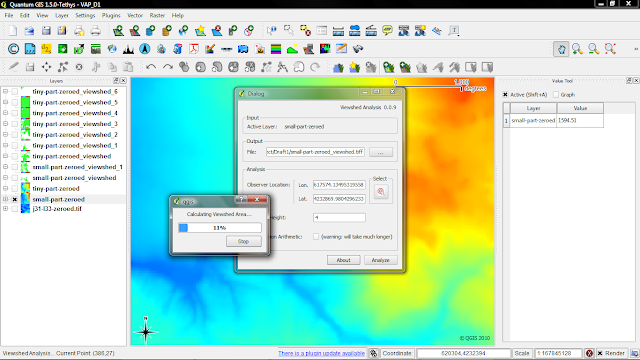Click the Text Annotation icon
The image size is (640, 360).
pyautogui.click(x=453, y=31)
